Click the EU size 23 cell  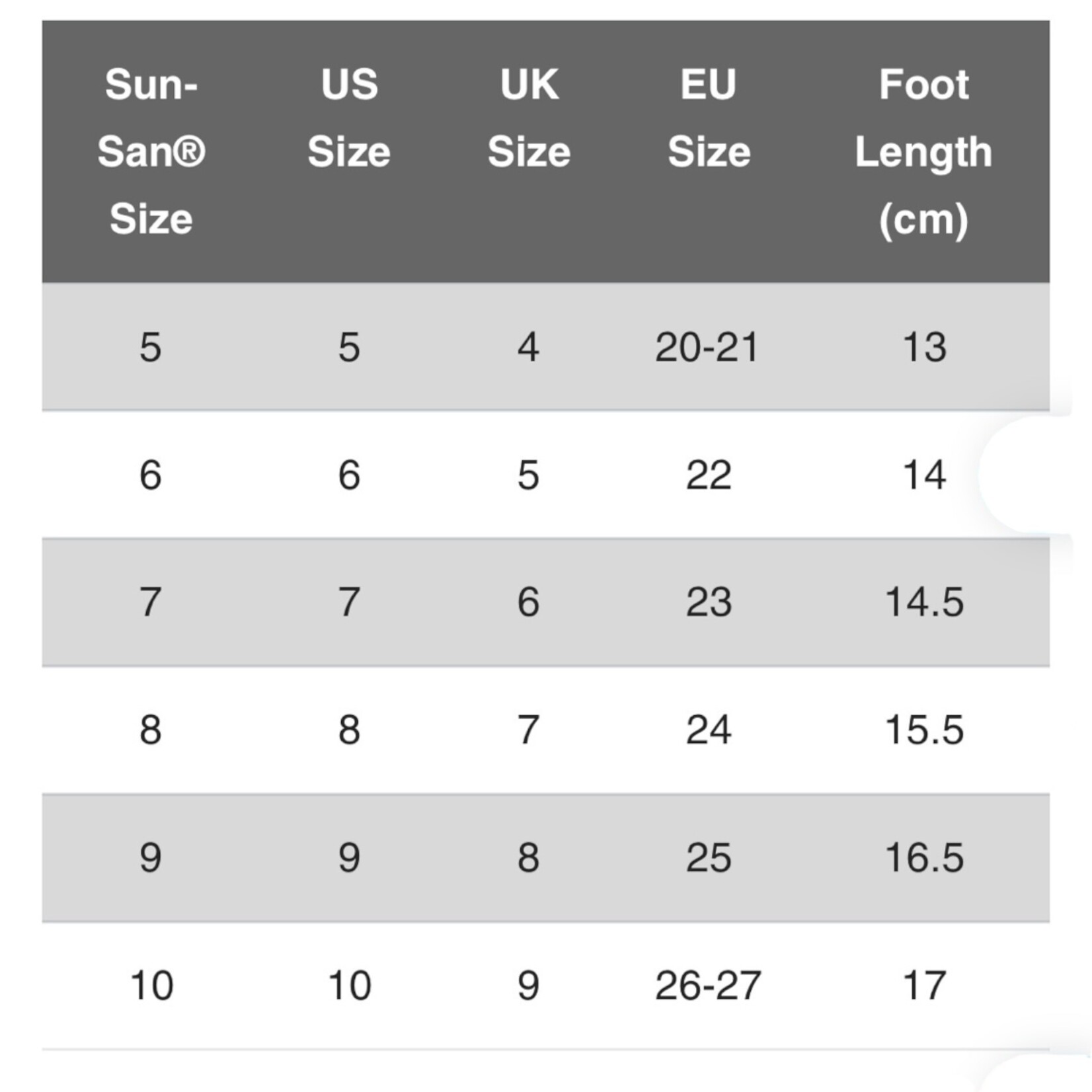point(709,602)
